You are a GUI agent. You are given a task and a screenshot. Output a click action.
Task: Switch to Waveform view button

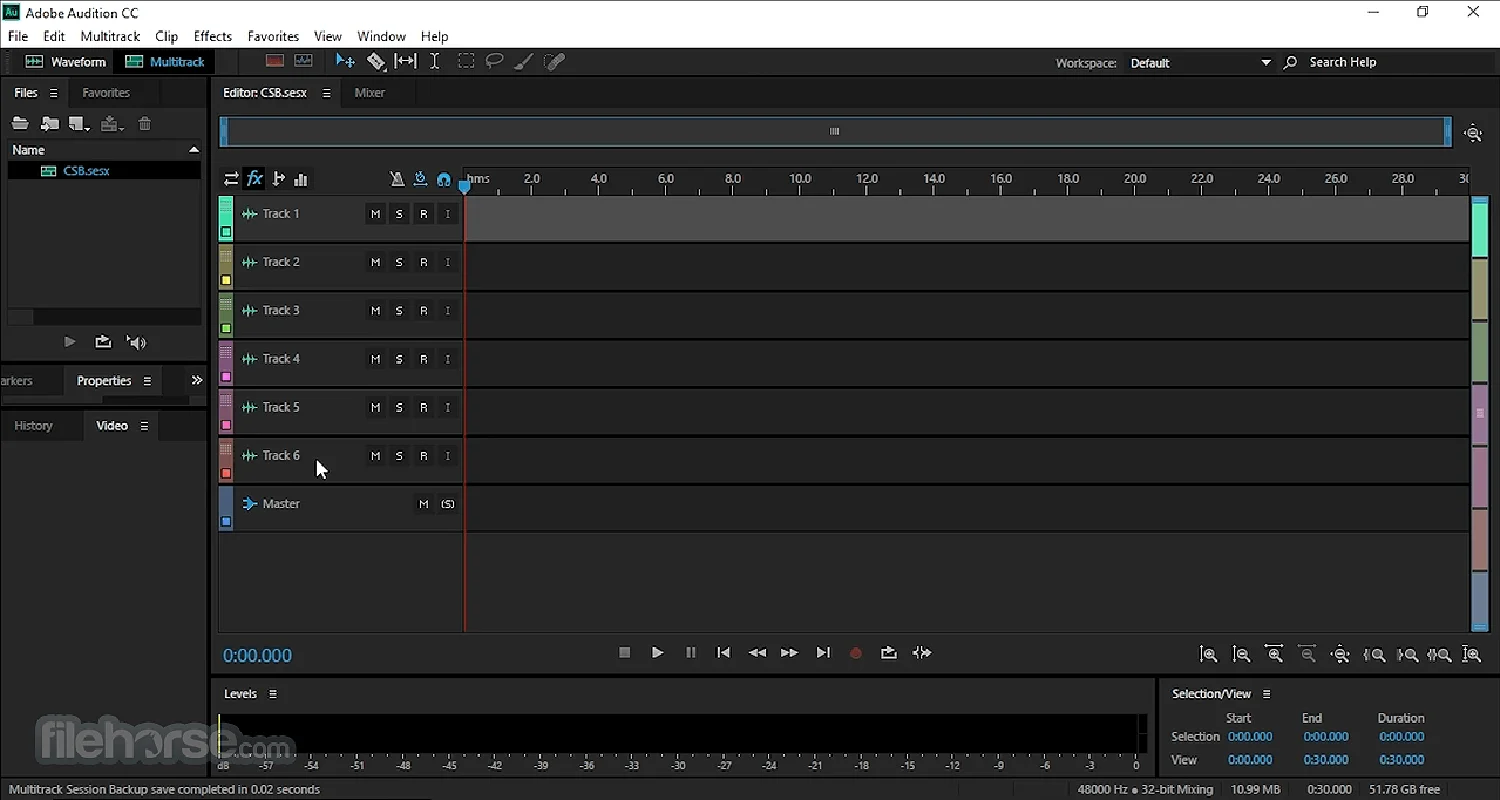(66, 62)
